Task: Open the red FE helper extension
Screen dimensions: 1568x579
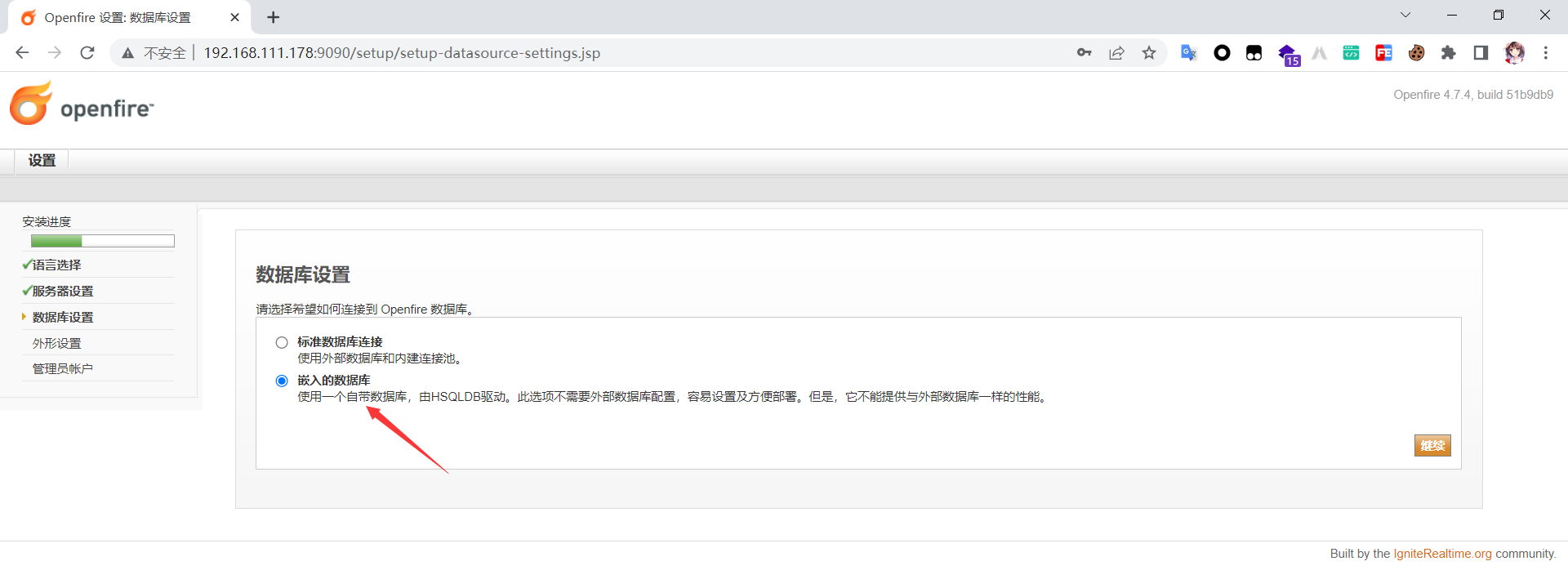Action: pyautogui.click(x=1383, y=53)
